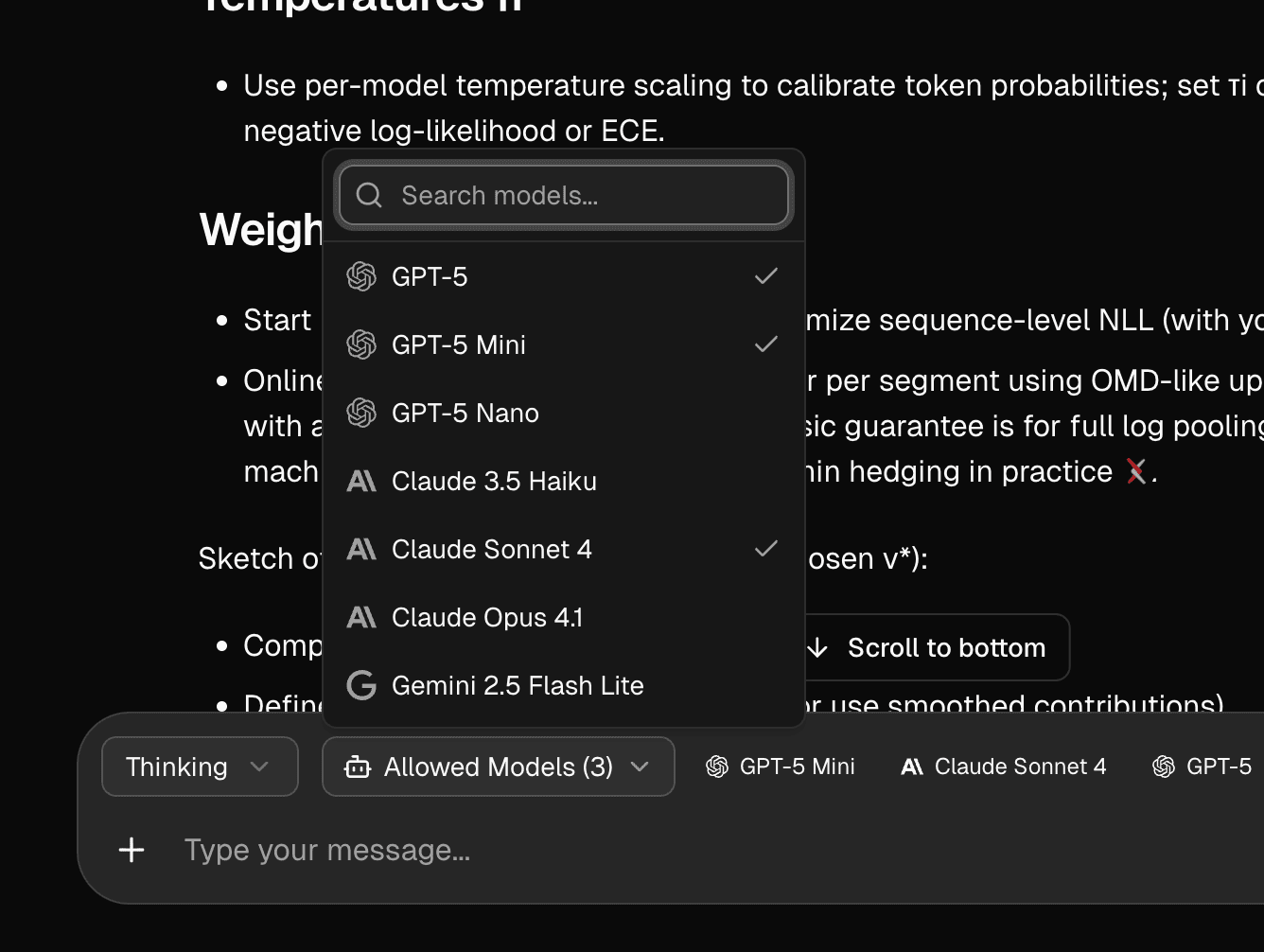The image size is (1264, 952).
Task: Click the Google icon beside Gemini 2.5 Flash Lite
Action: tap(361, 685)
